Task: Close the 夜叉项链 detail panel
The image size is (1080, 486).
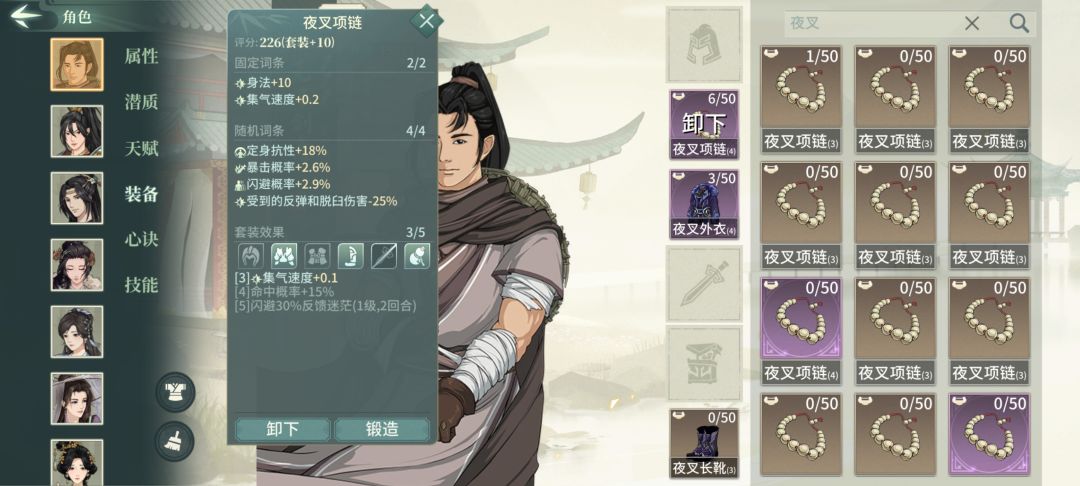Action: click(426, 21)
